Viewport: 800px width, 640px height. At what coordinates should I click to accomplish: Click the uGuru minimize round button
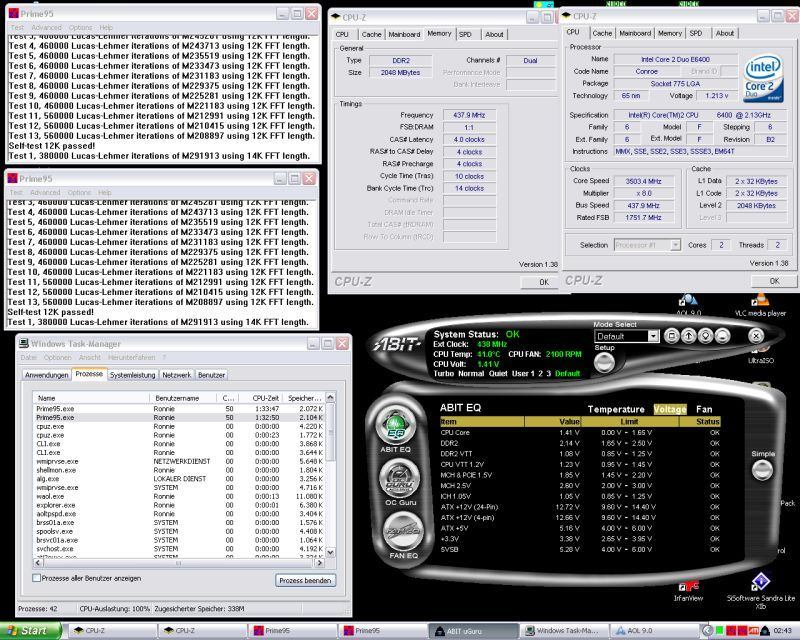[722, 336]
